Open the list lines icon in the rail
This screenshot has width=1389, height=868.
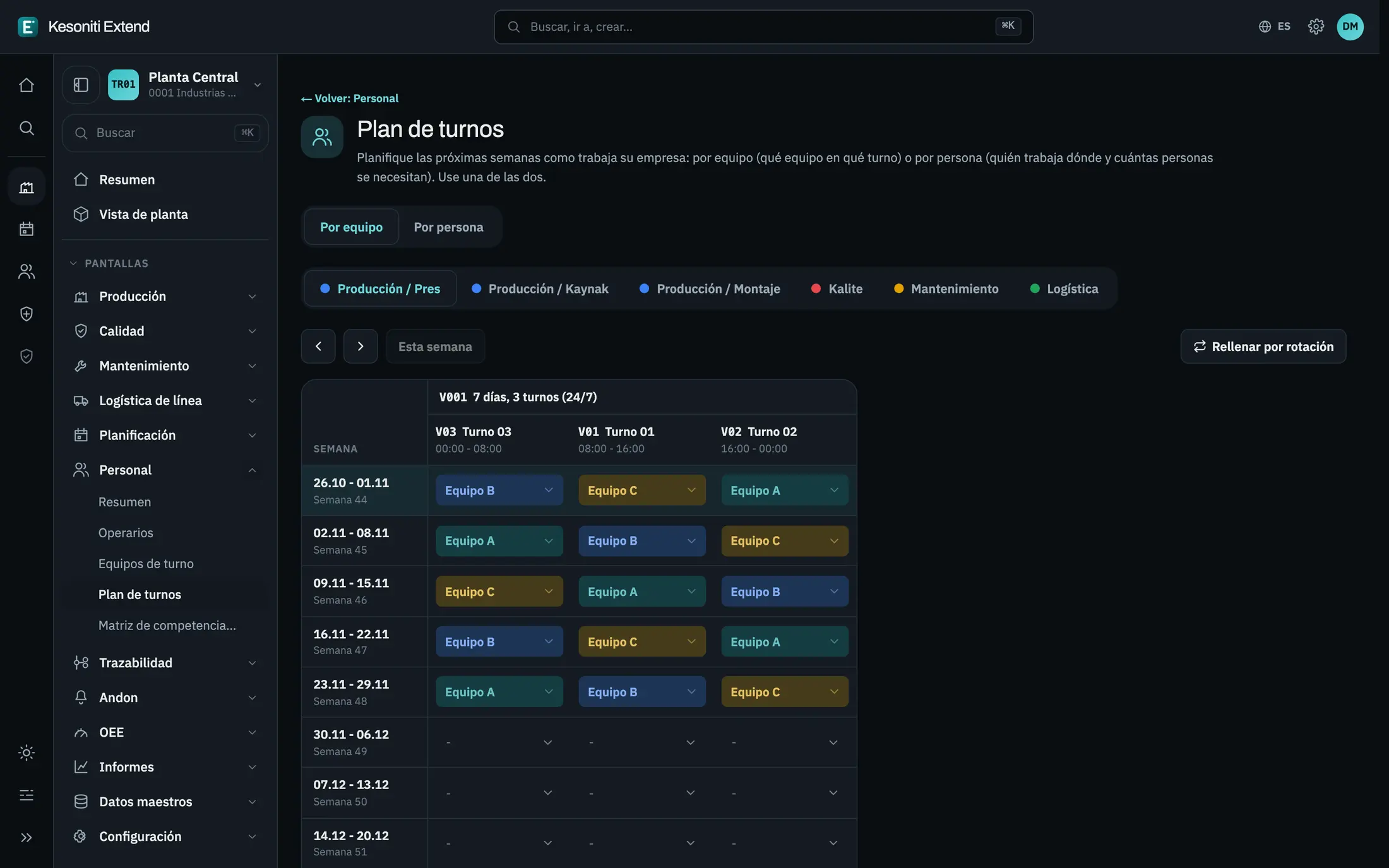point(27,795)
